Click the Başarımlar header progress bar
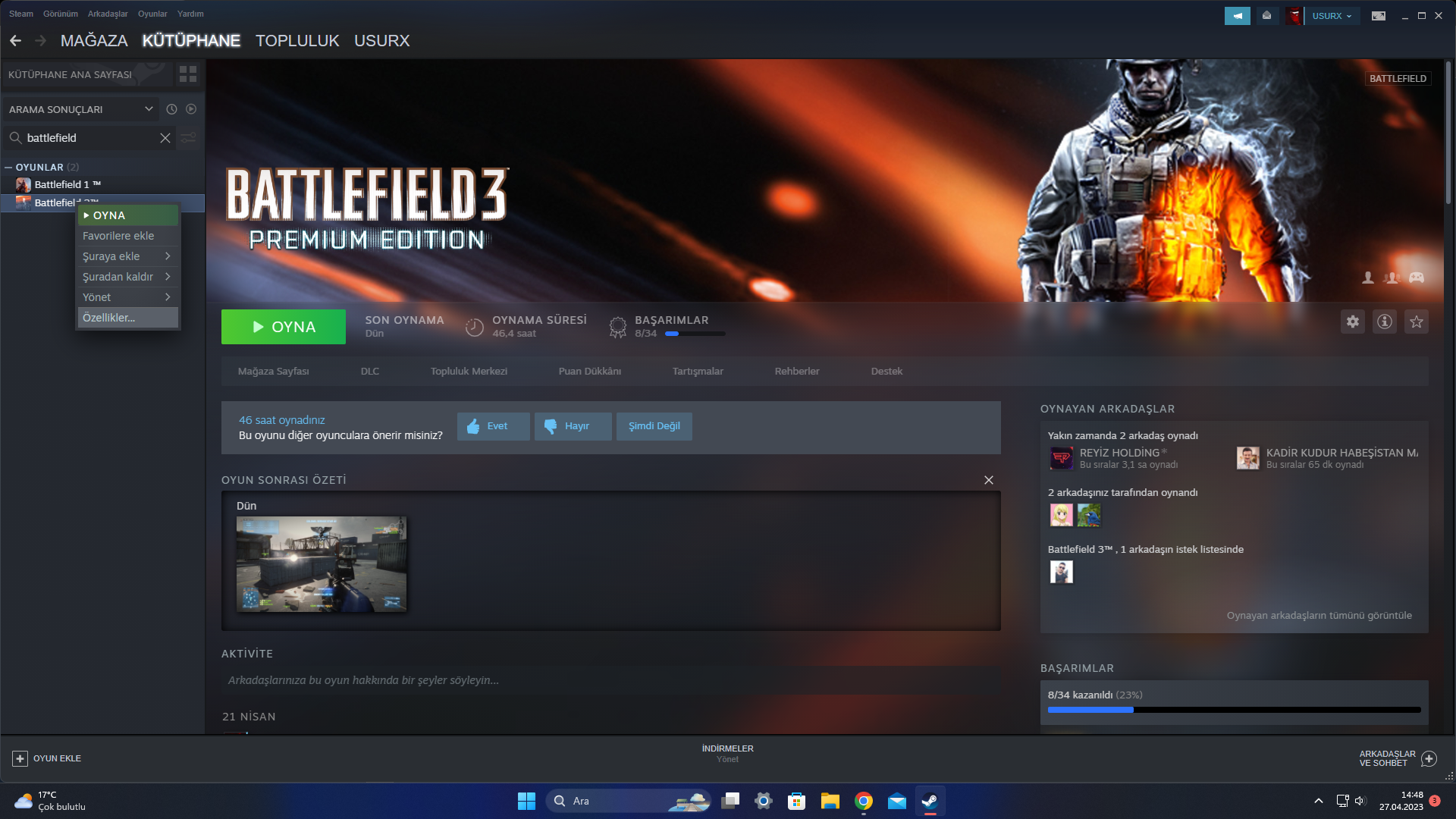 695,334
